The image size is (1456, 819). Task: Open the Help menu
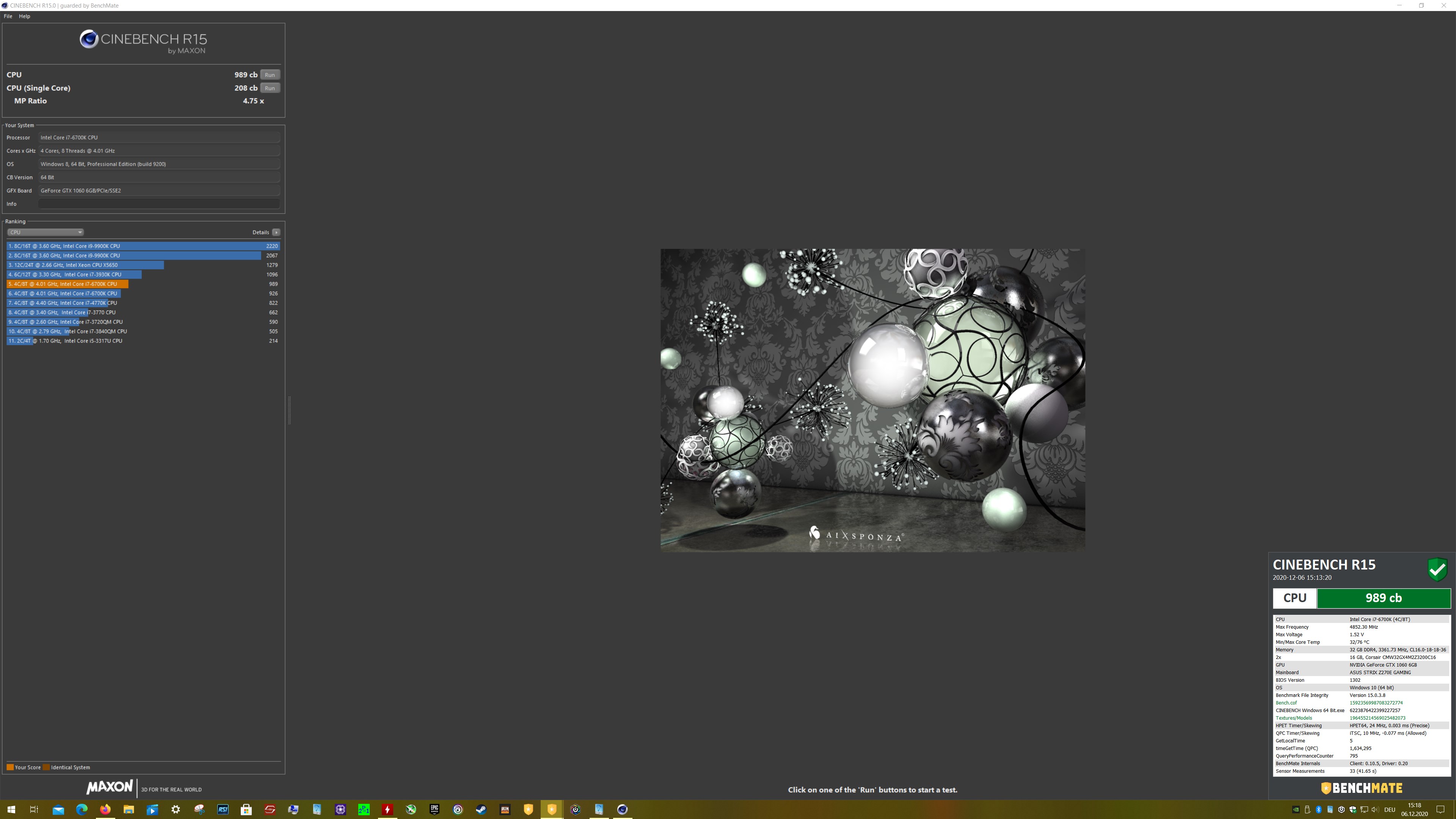click(x=24, y=16)
